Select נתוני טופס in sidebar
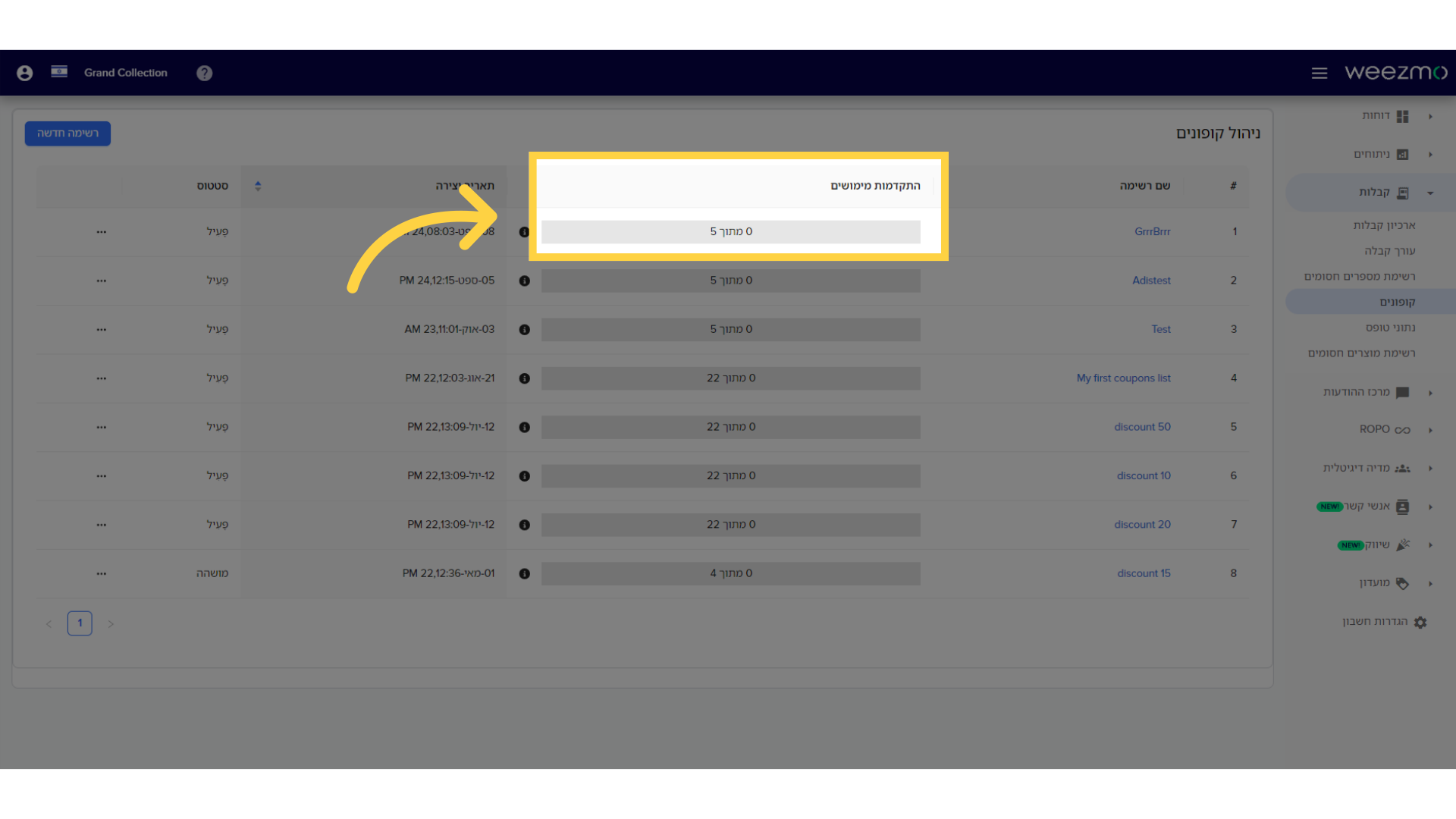 pos(1391,328)
